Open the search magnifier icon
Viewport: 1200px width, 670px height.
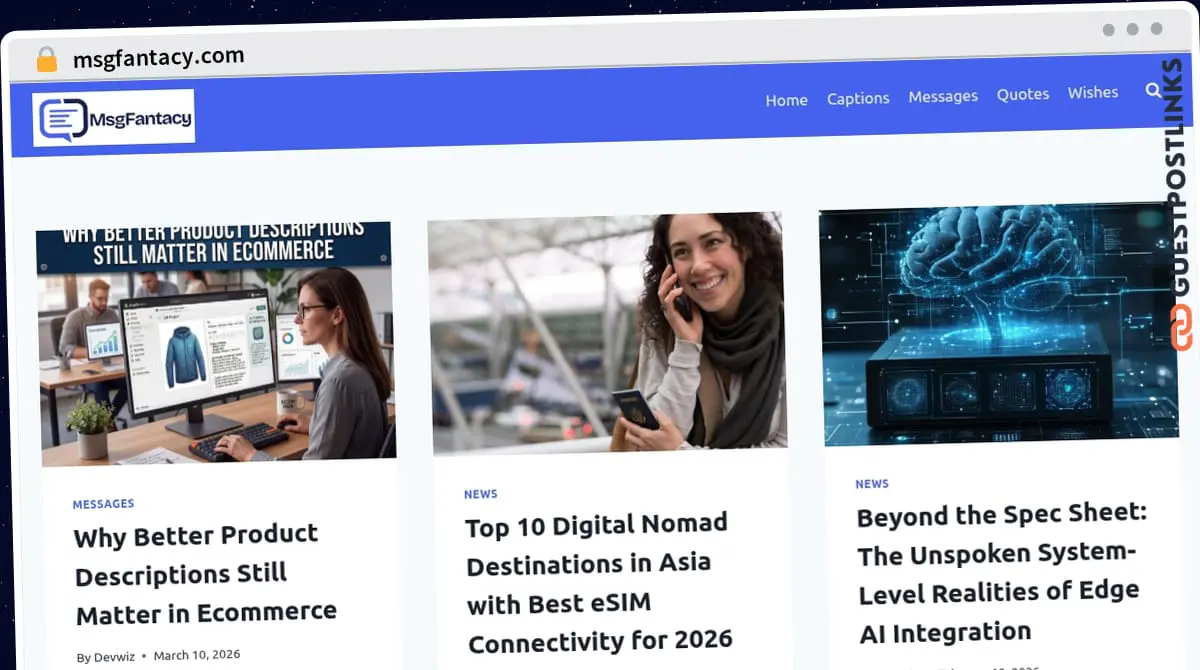pyautogui.click(x=1153, y=91)
